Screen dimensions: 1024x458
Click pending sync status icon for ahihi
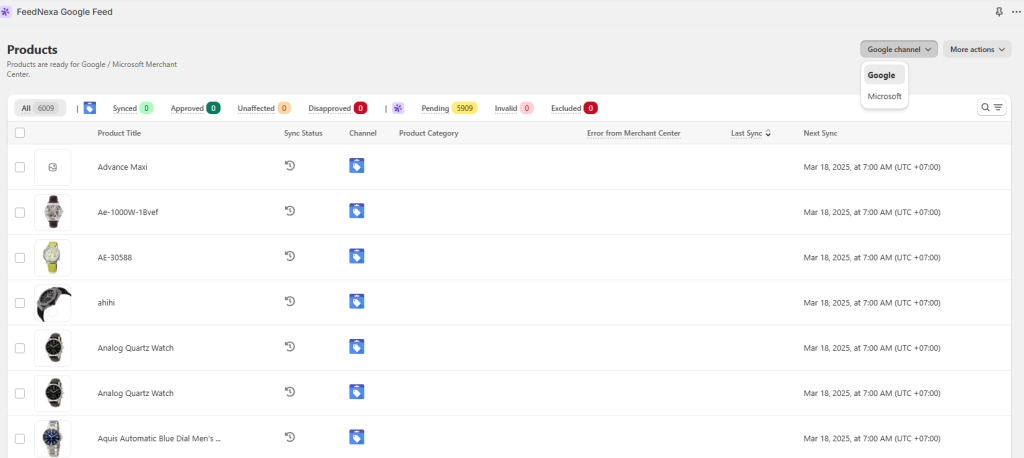(290, 301)
